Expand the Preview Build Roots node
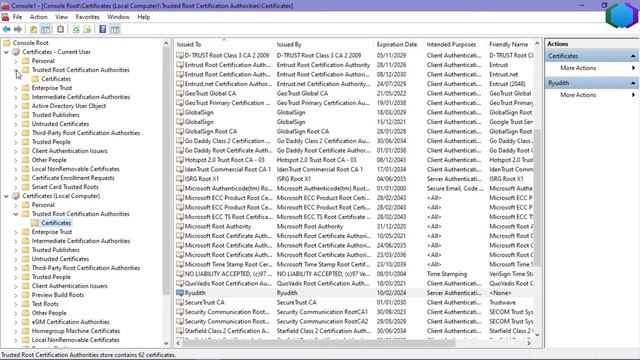The height and width of the screenshot is (360, 640). (16, 295)
